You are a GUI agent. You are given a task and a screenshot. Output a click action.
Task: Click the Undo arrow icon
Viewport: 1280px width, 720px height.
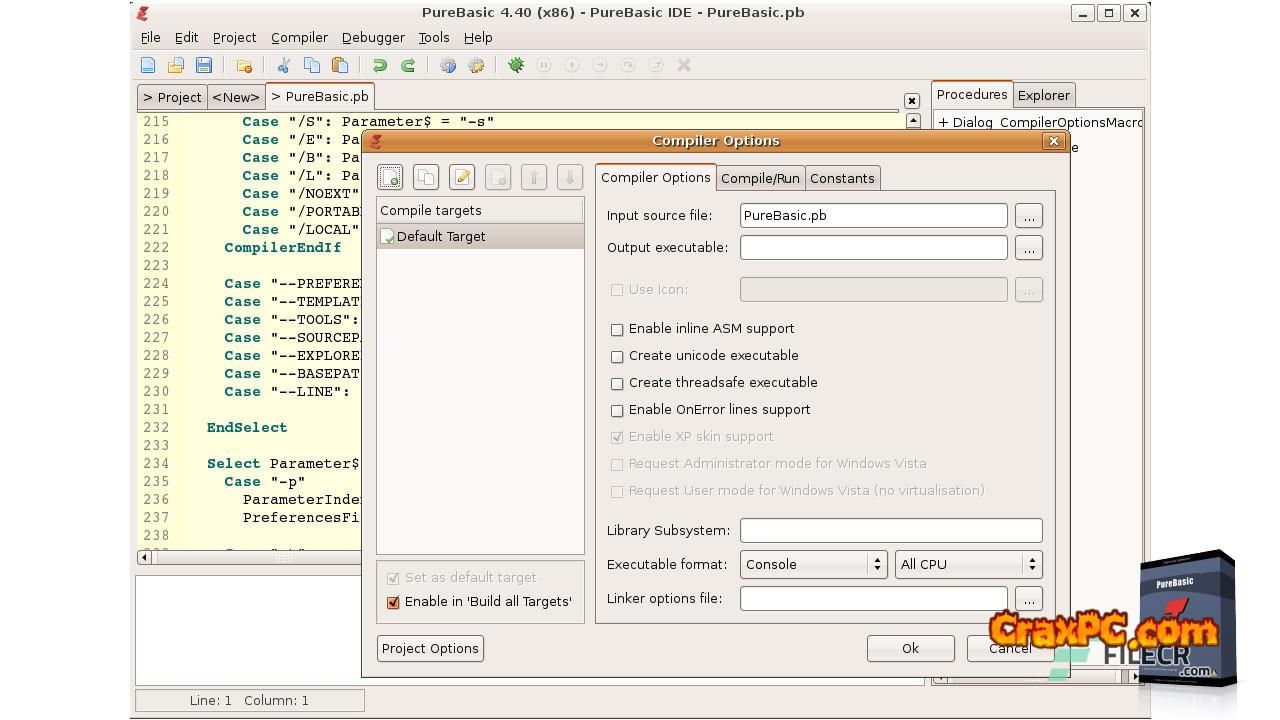380,65
